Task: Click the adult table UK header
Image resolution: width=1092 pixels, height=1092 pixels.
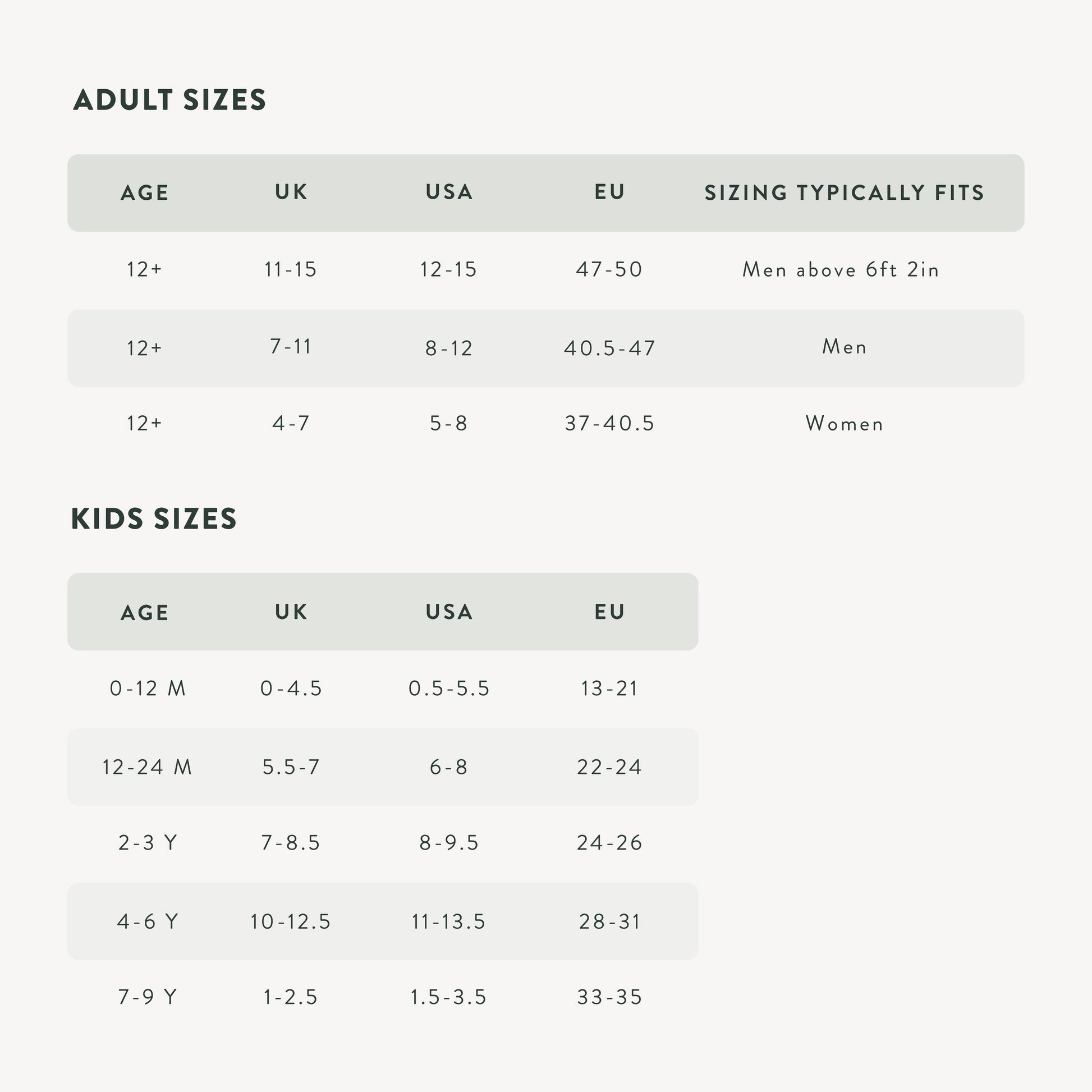Action: (x=291, y=192)
